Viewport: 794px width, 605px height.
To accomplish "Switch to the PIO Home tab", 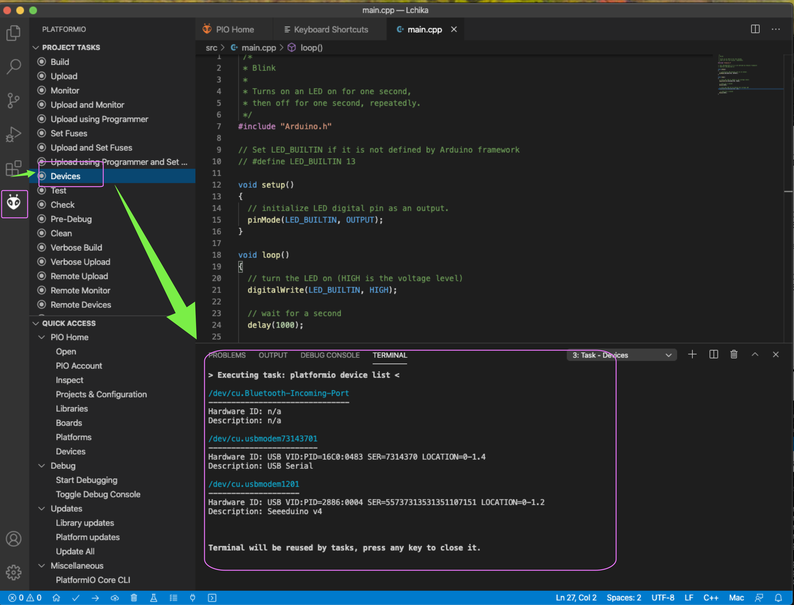I will point(229,30).
